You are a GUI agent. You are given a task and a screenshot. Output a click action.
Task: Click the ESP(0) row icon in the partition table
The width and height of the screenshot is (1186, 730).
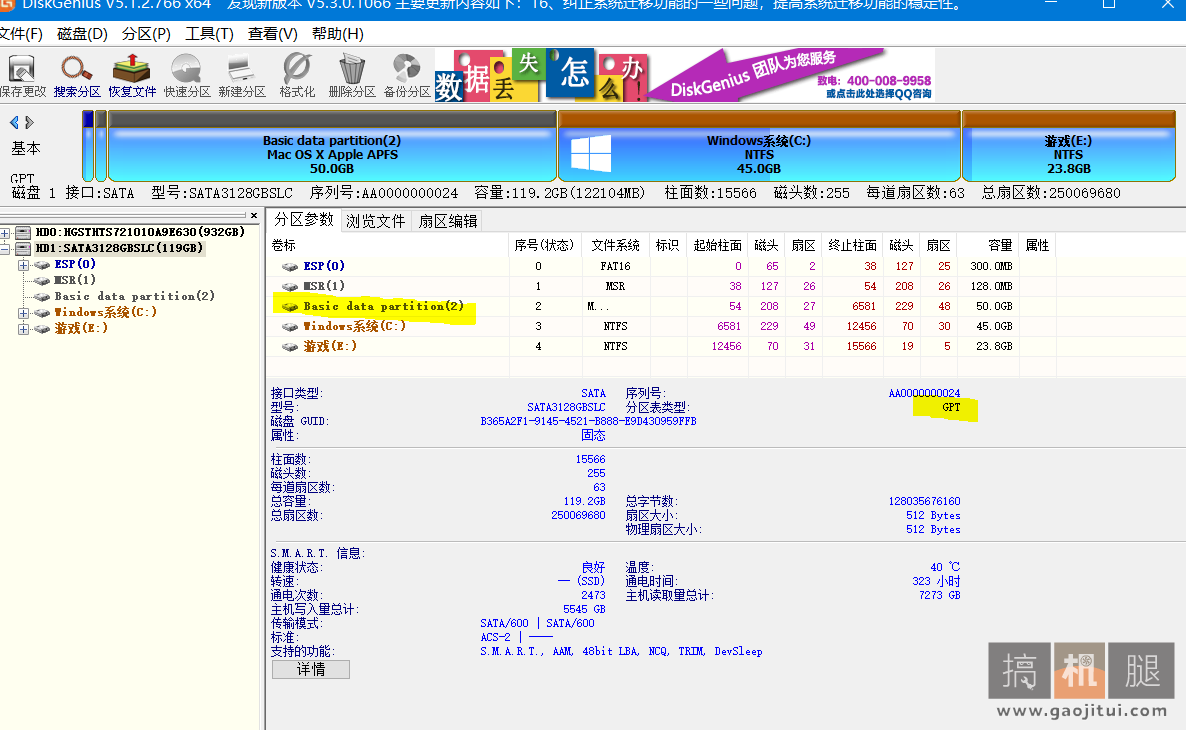(x=290, y=266)
